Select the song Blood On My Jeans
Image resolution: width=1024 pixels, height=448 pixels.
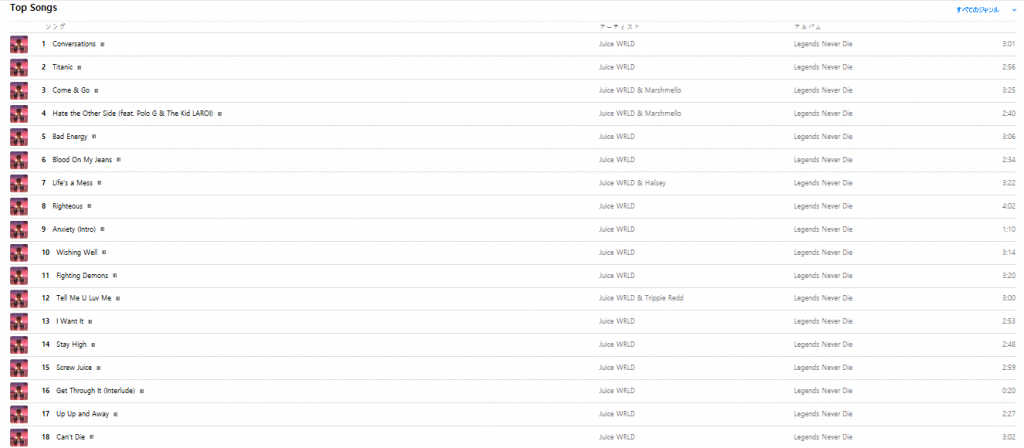tap(82, 160)
